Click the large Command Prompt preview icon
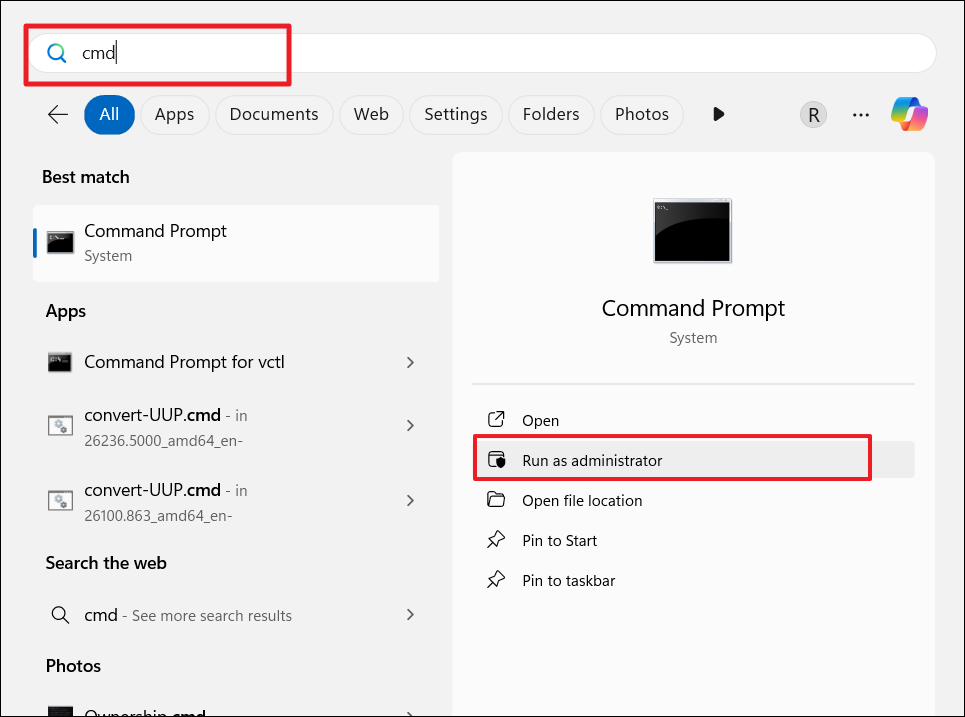The height and width of the screenshot is (717, 965). click(692, 231)
